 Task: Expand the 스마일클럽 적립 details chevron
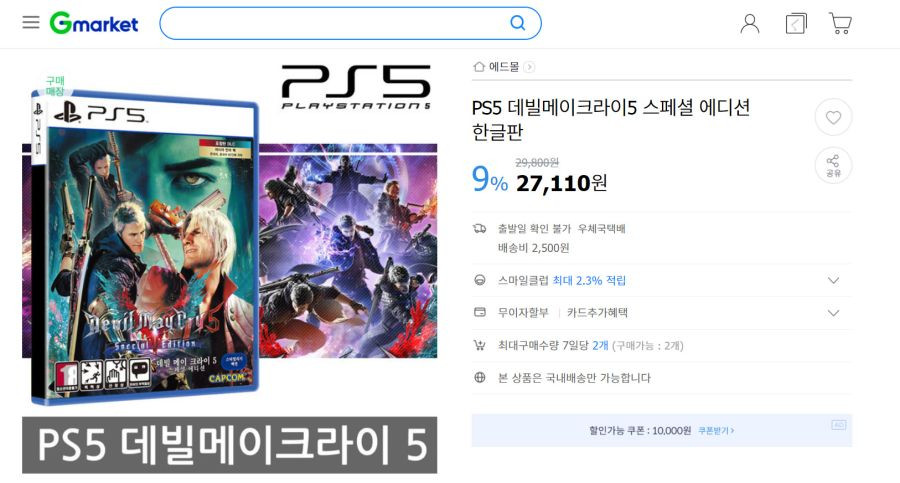(833, 280)
